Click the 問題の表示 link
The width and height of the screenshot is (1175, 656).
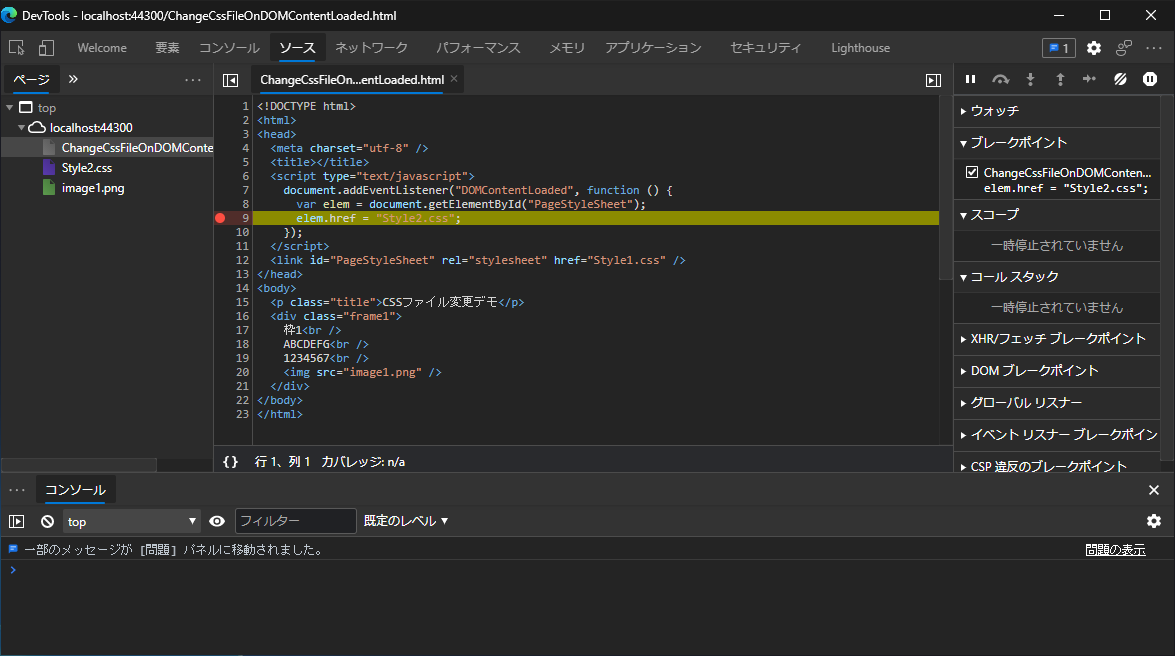tap(1115, 548)
